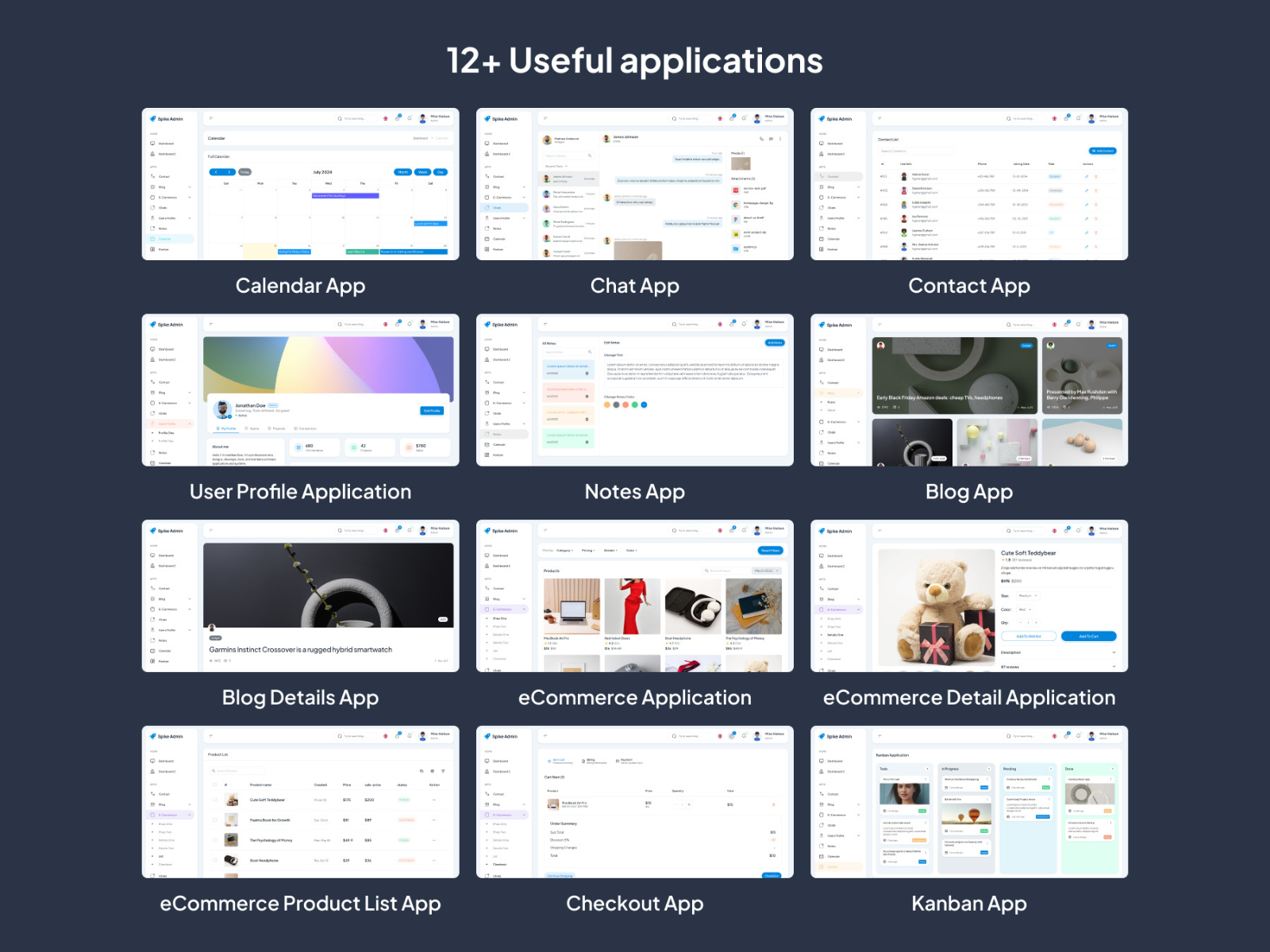Screen dimensions: 1270x952
Task: Tick checkbox for Psalms Book for Growth row
Action: point(215,820)
